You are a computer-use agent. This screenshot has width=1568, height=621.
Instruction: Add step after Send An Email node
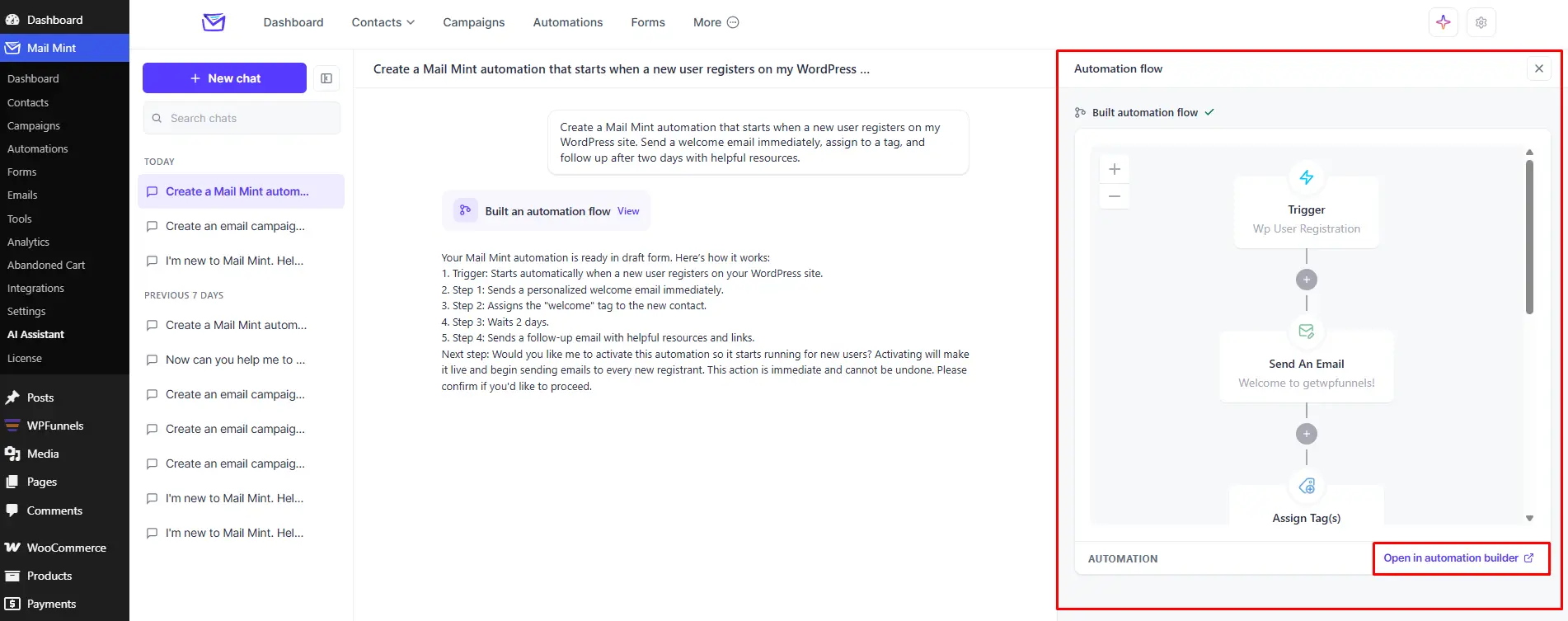pos(1307,434)
